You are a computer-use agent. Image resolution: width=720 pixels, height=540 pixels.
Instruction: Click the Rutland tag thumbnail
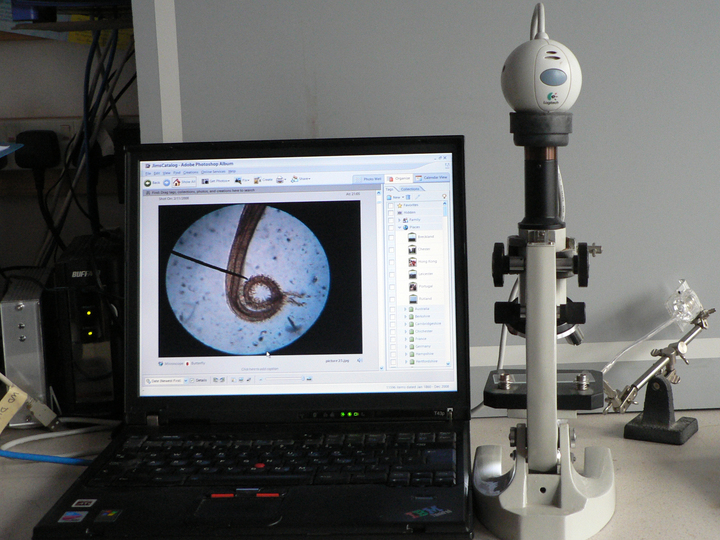(x=413, y=299)
